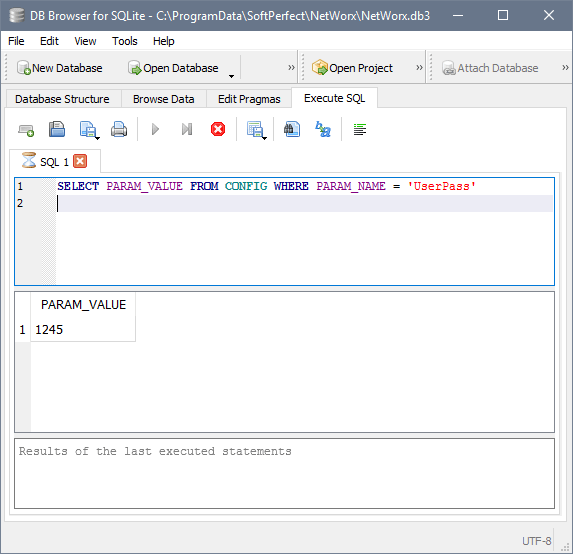The height and width of the screenshot is (554, 573).
Task: Click the UTF-8 encoding status indicator
Action: [536, 541]
